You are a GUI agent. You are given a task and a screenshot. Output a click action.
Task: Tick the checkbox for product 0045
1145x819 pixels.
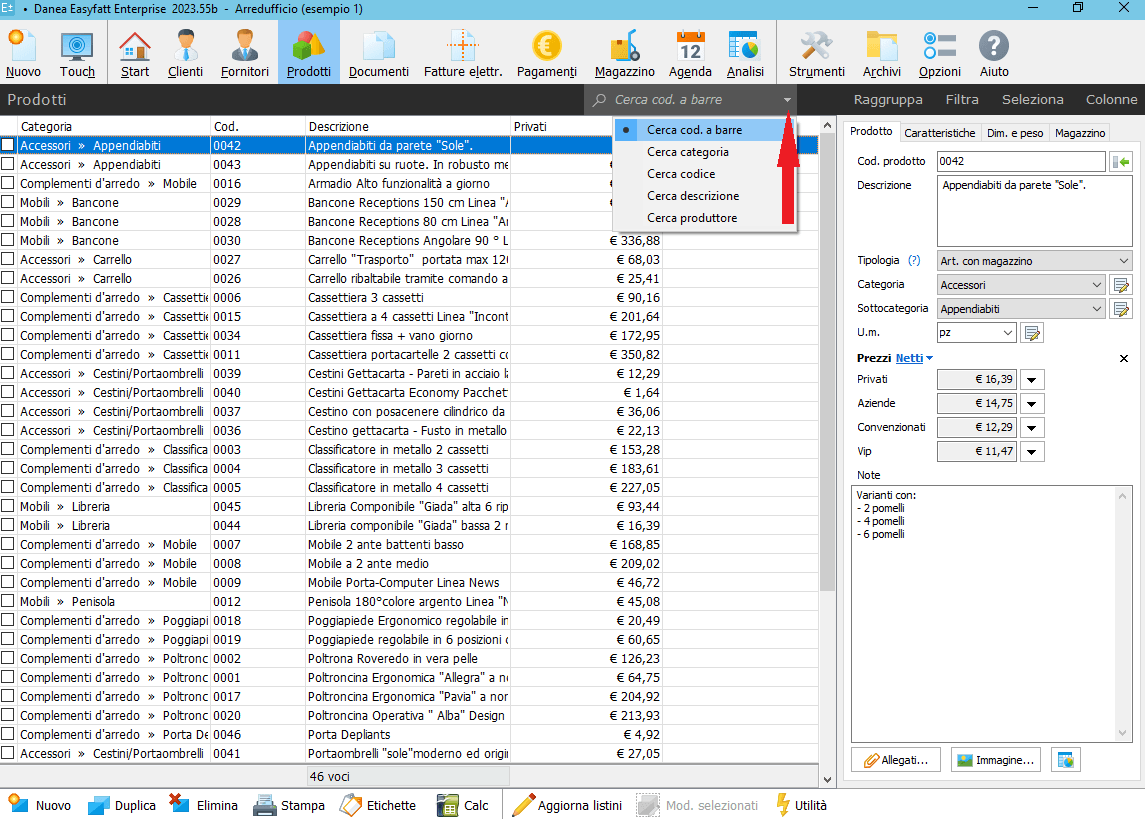click(7, 506)
